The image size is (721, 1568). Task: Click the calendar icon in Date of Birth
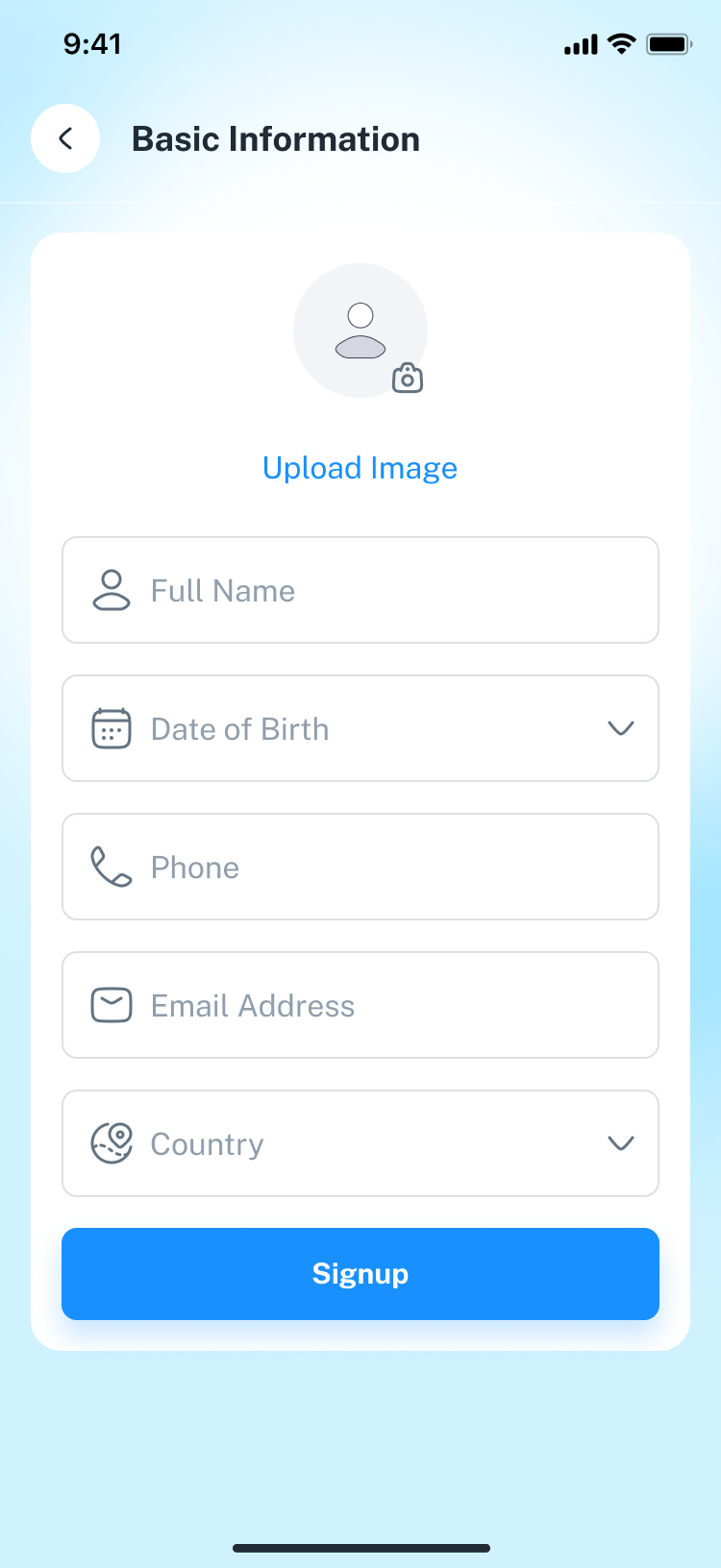(112, 728)
